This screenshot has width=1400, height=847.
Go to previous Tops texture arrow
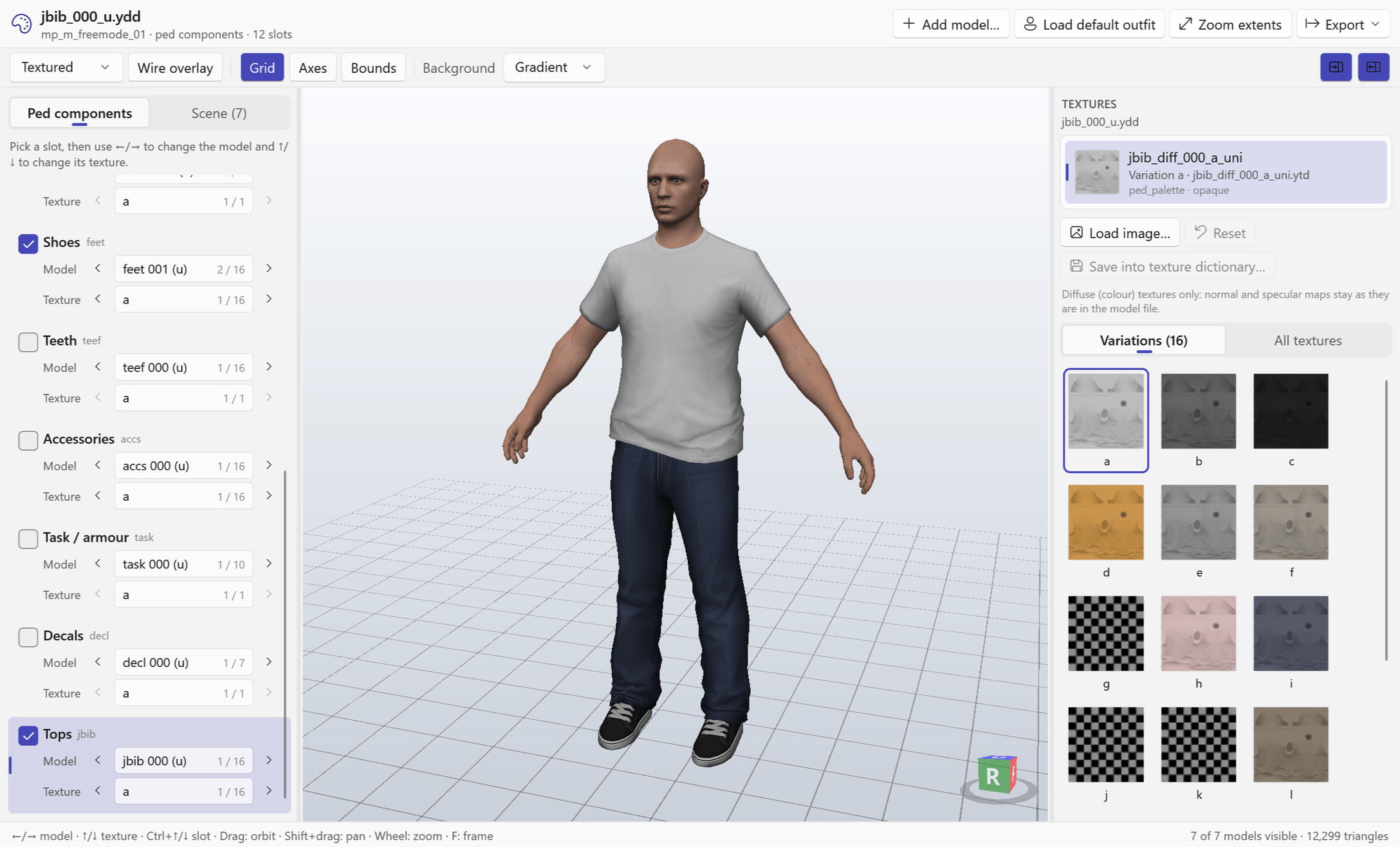(98, 791)
